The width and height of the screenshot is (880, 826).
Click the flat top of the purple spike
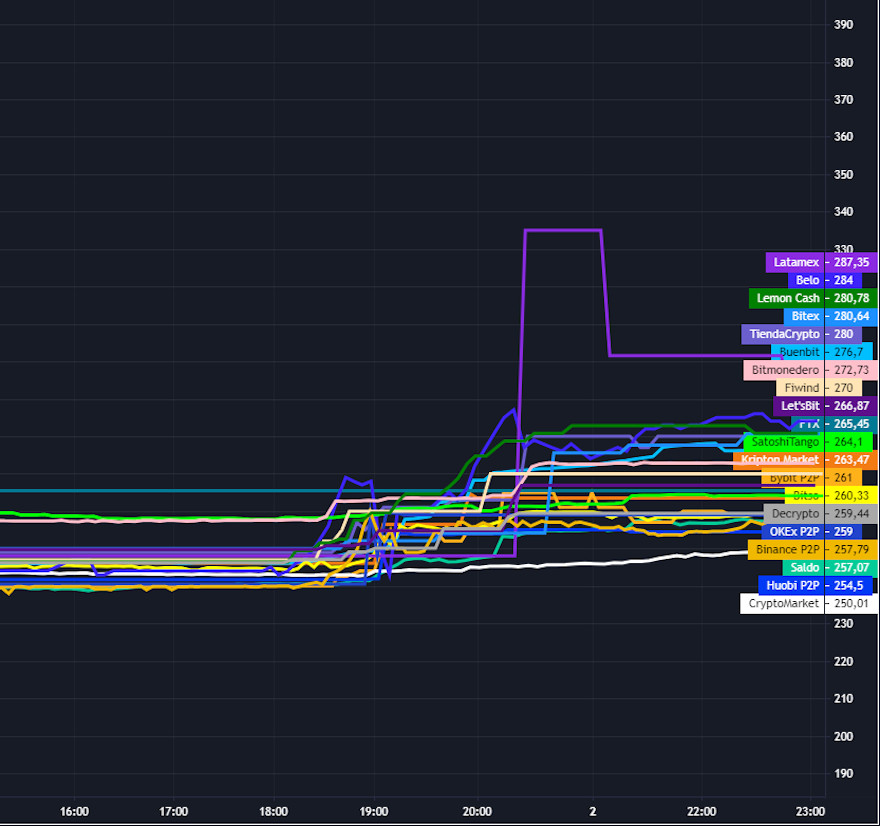tap(563, 230)
